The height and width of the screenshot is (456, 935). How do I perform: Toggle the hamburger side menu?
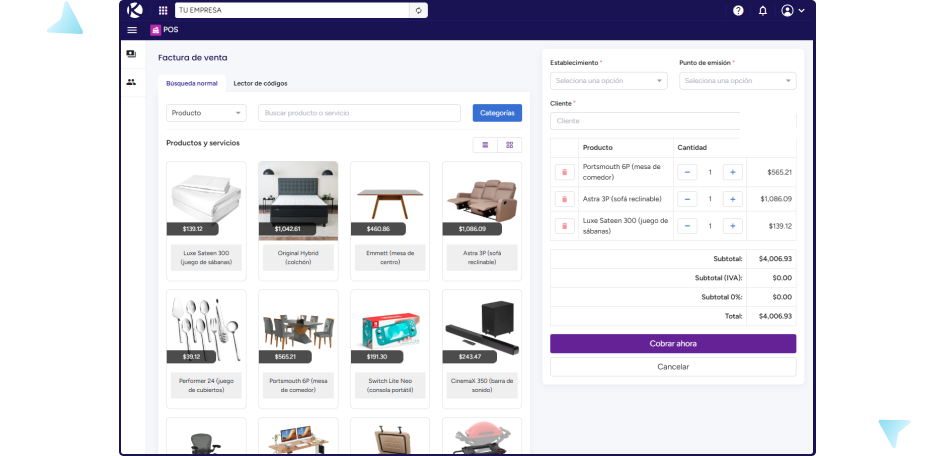[132, 30]
